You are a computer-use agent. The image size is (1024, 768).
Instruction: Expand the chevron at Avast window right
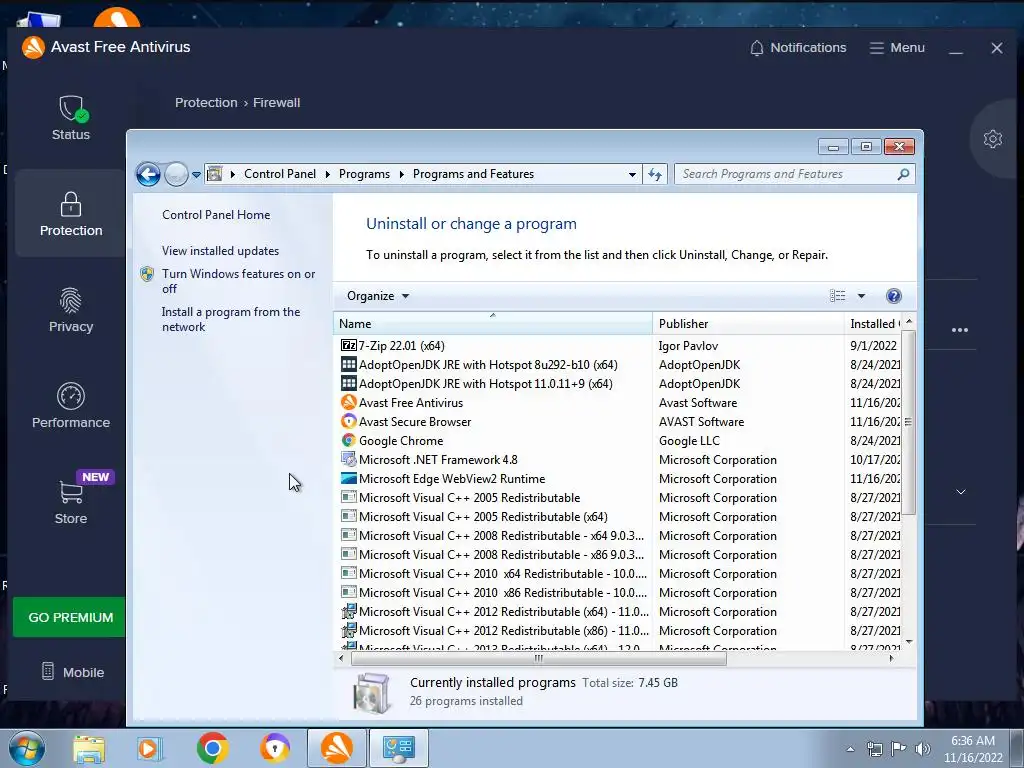(x=961, y=492)
